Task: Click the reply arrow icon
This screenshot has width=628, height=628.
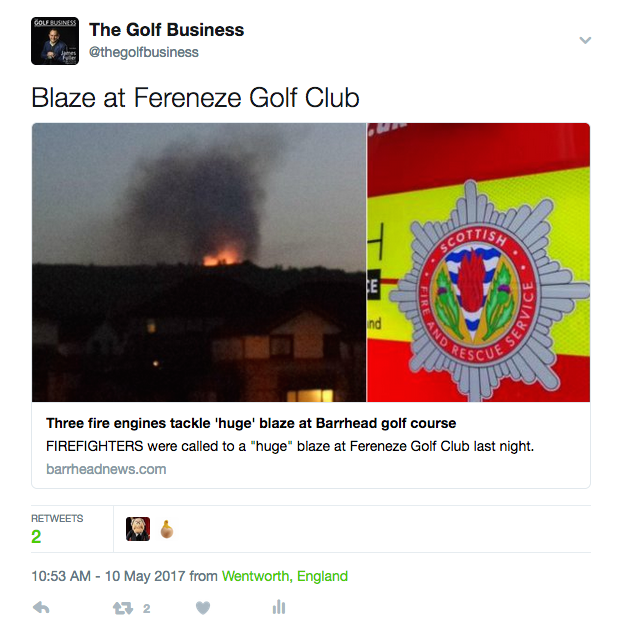Action: coord(41,608)
